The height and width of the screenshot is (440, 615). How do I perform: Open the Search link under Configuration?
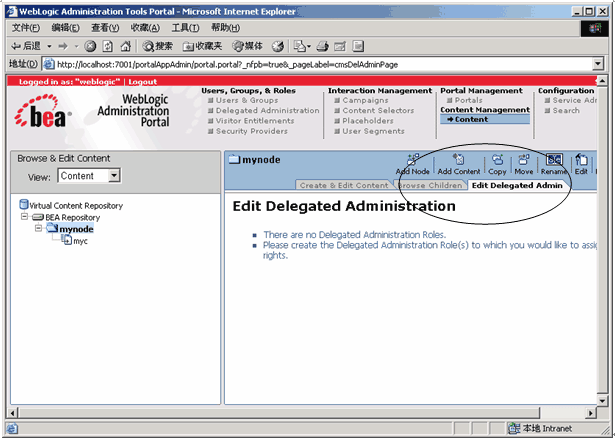point(566,111)
